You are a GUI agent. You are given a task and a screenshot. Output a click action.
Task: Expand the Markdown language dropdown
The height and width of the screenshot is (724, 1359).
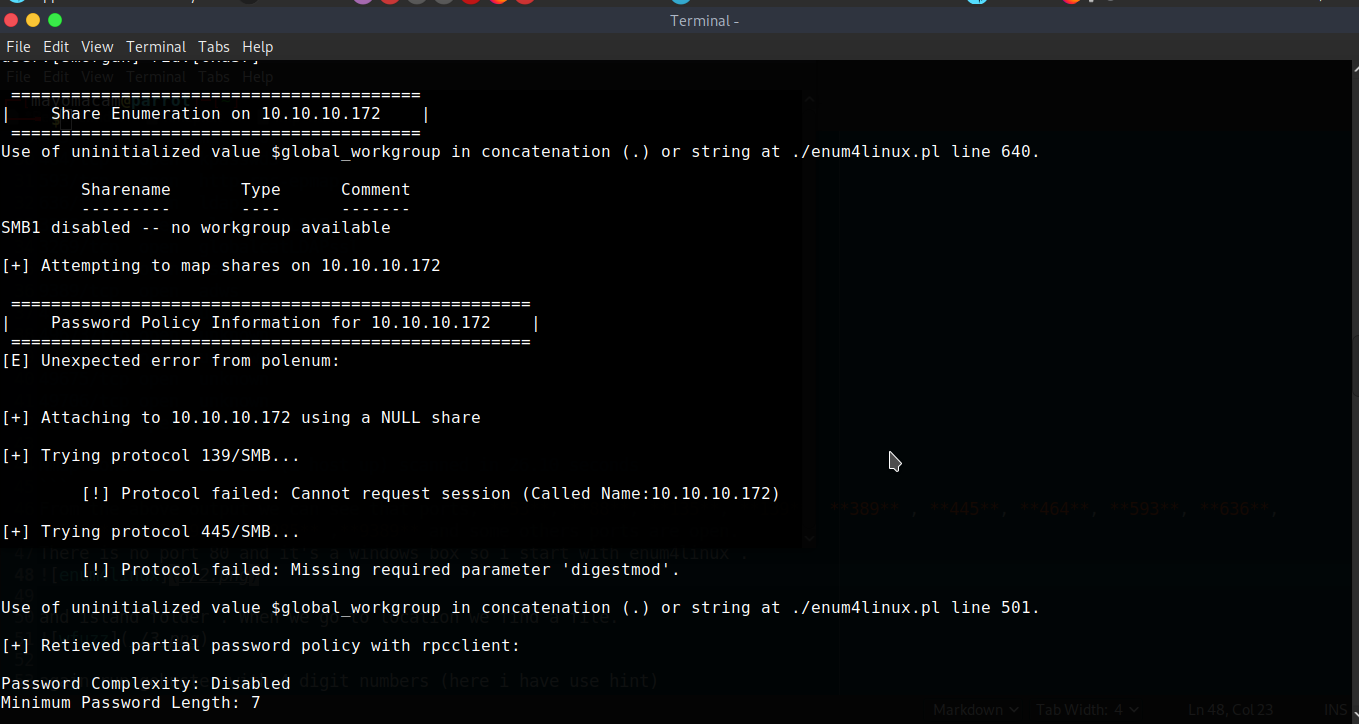coord(975,709)
